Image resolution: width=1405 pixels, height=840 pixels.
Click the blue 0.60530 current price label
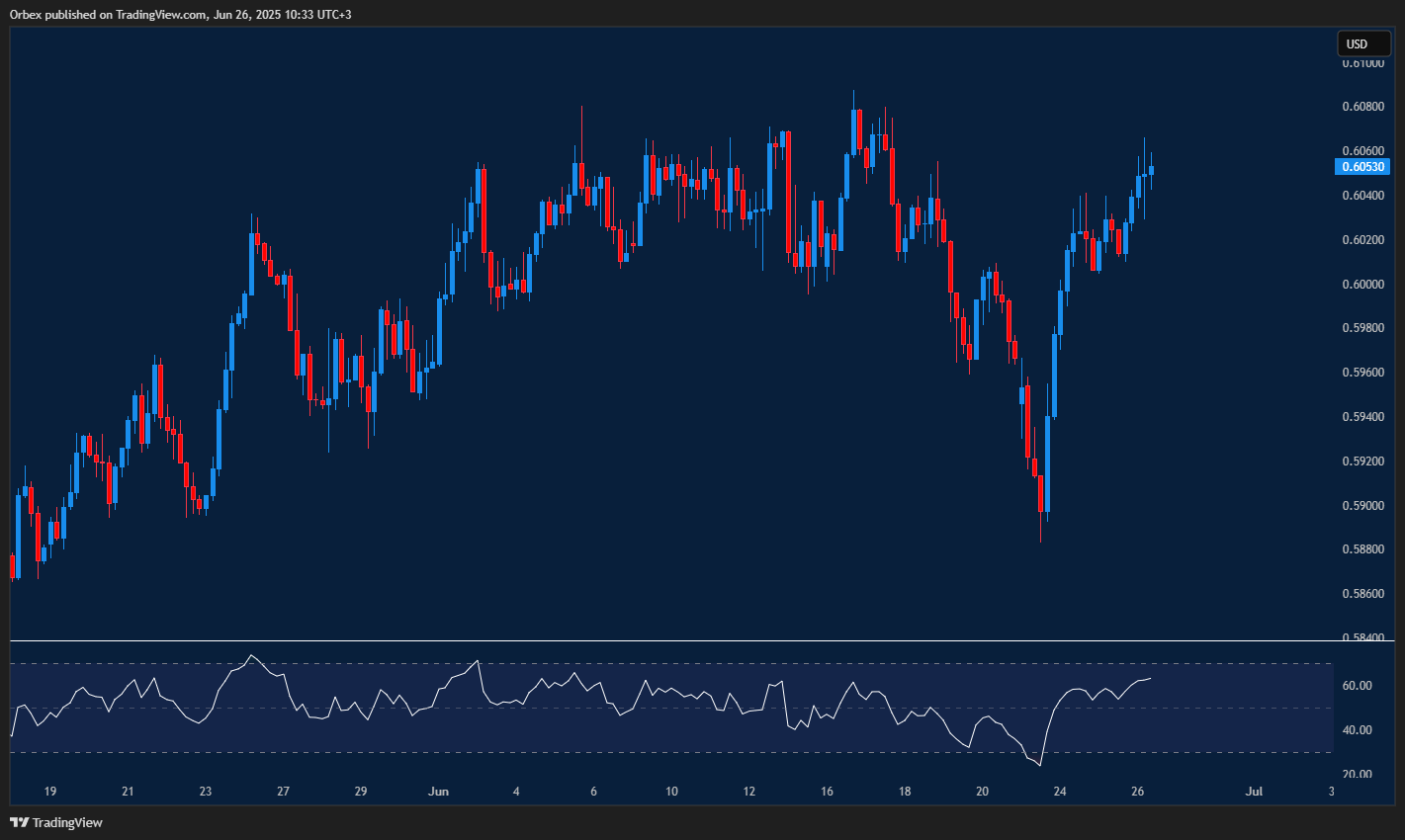tap(1364, 166)
